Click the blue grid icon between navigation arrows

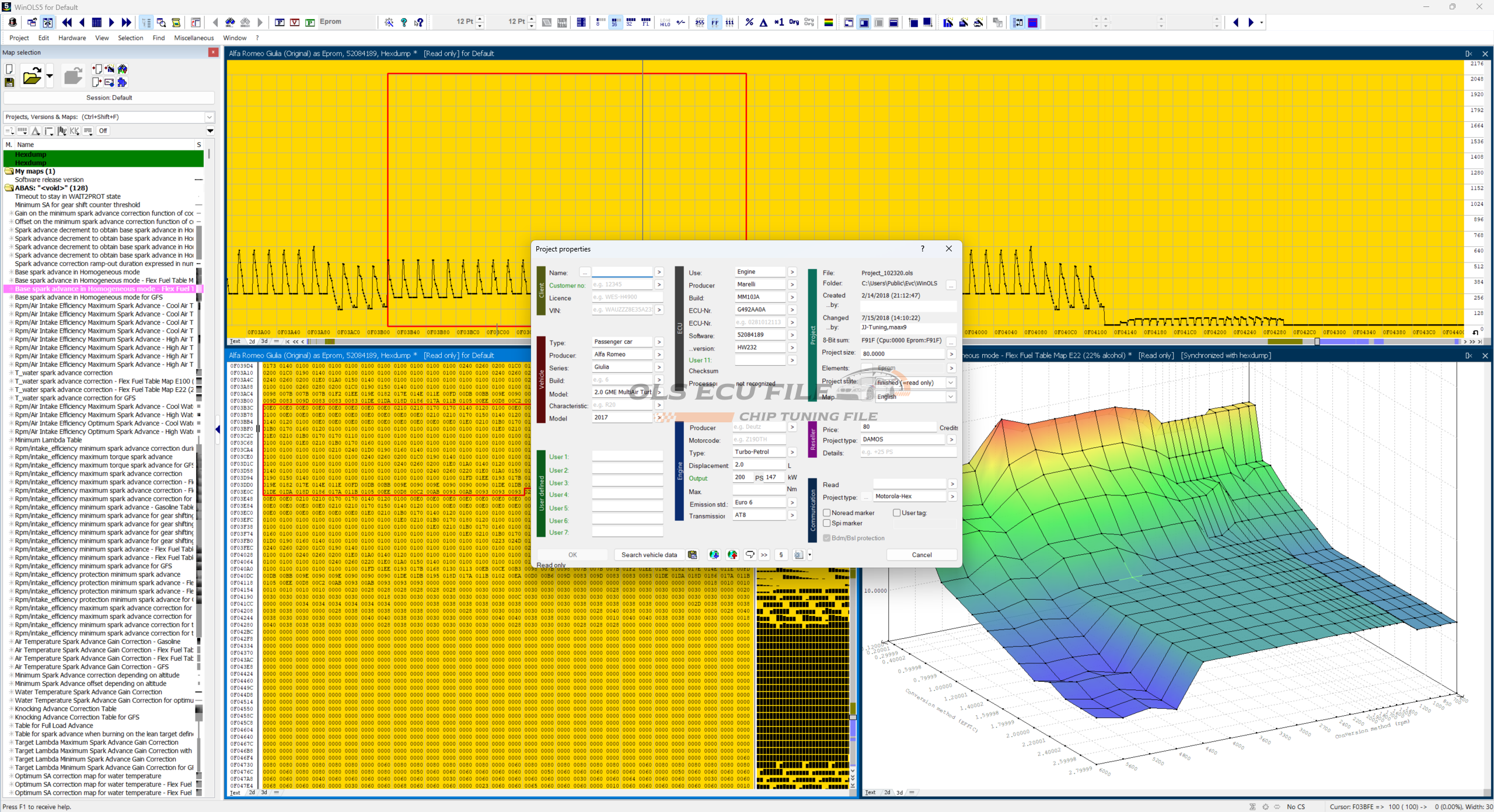tap(97, 23)
